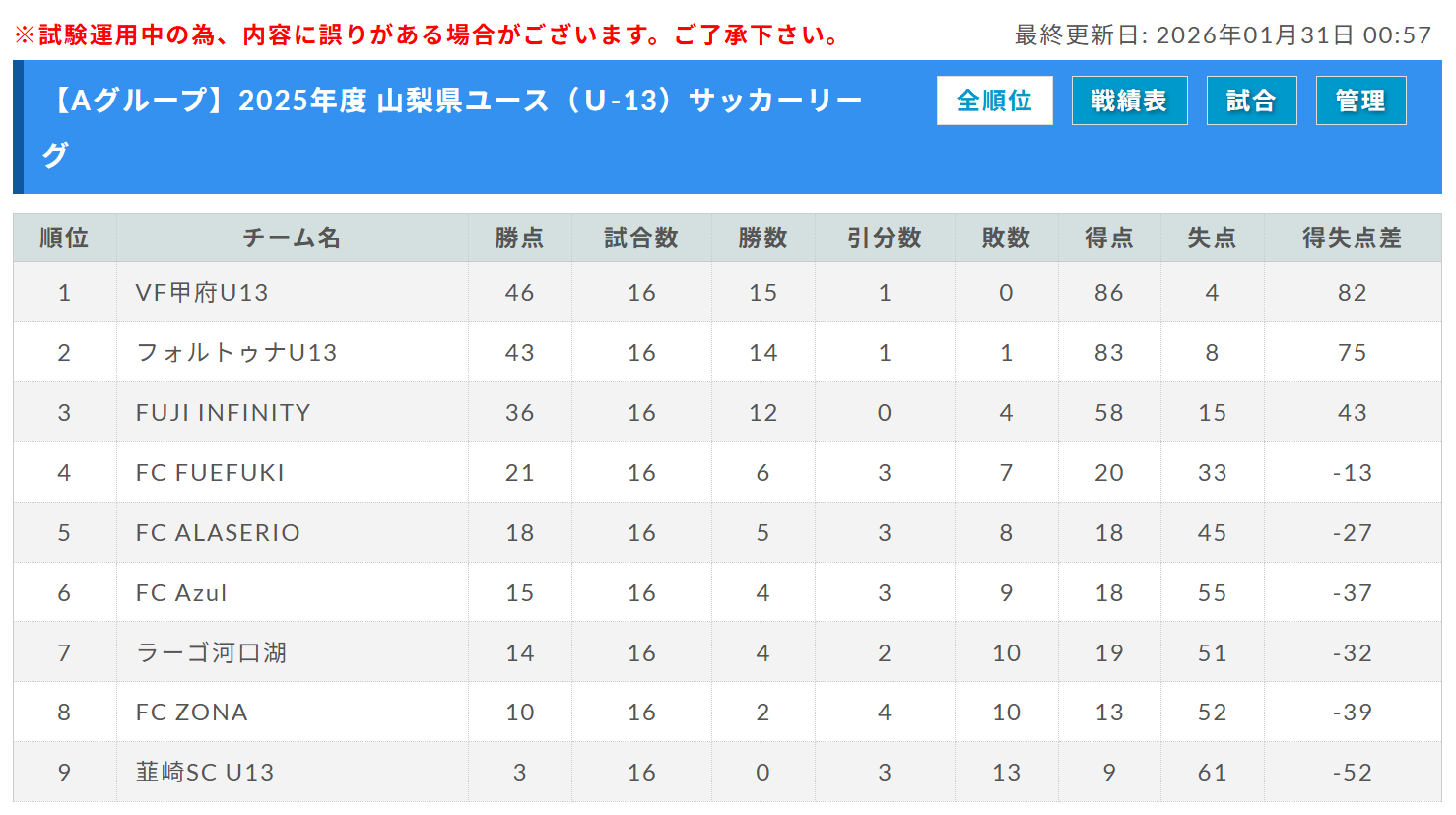Click the 勝点 column header

click(519, 238)
